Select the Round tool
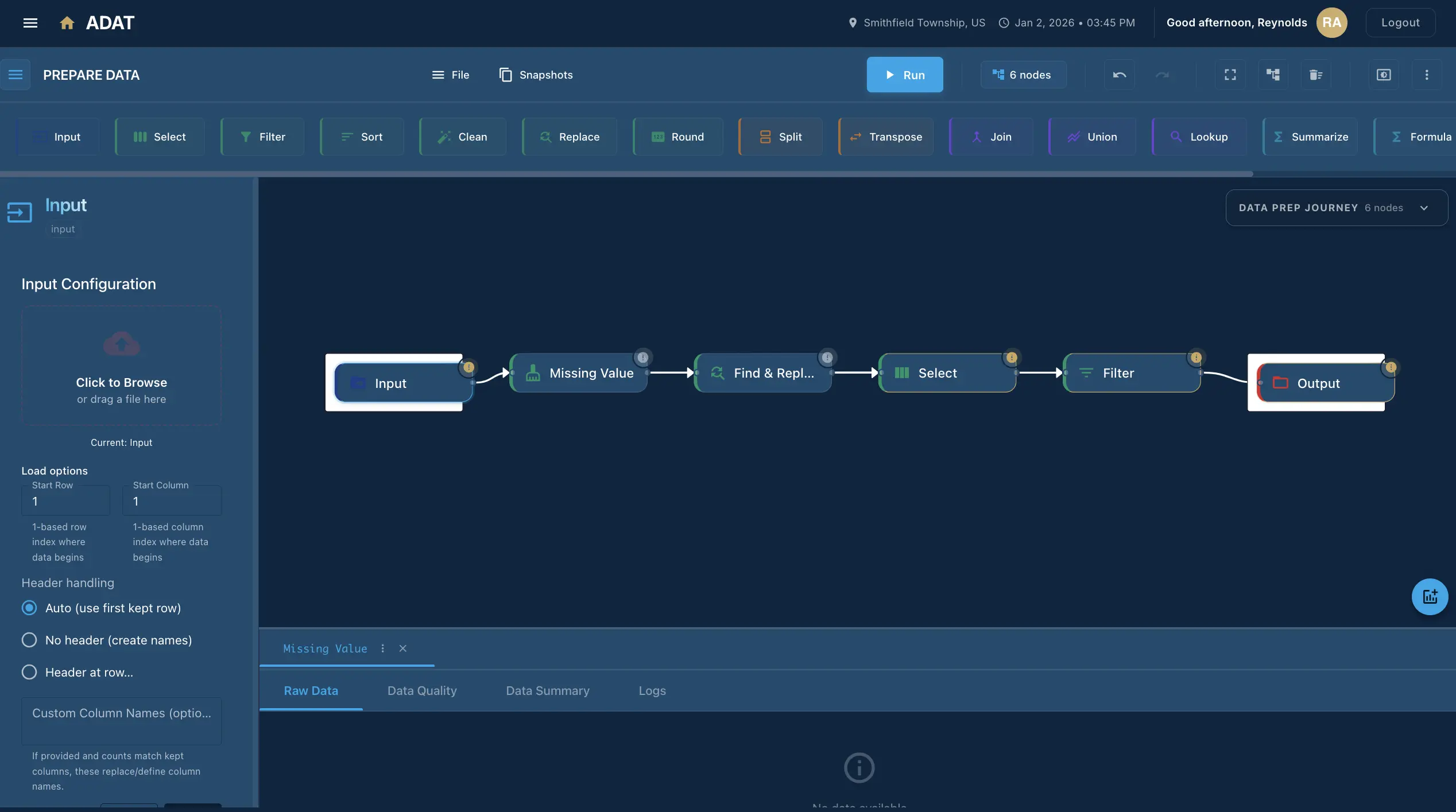1456x812 pixels. click(x=677, y=136)
